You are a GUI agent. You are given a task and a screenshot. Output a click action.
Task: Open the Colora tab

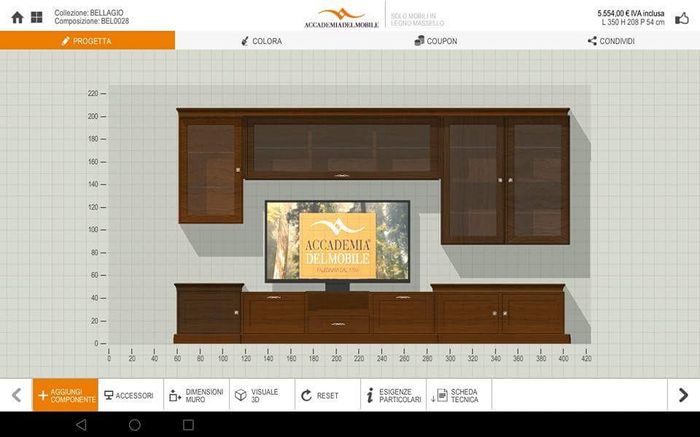[x=262, y=41]
